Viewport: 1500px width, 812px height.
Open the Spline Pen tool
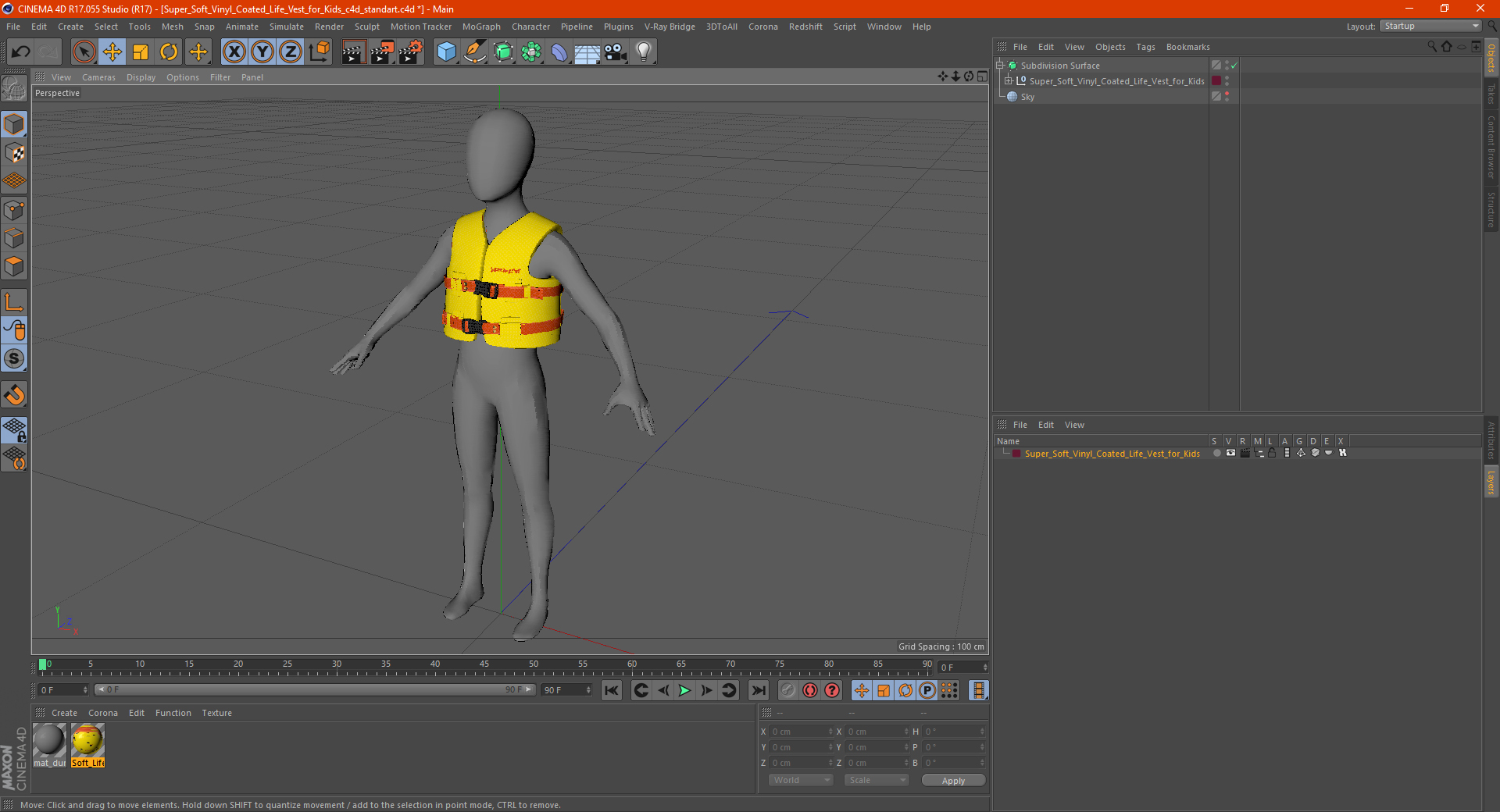coord(475,52)
